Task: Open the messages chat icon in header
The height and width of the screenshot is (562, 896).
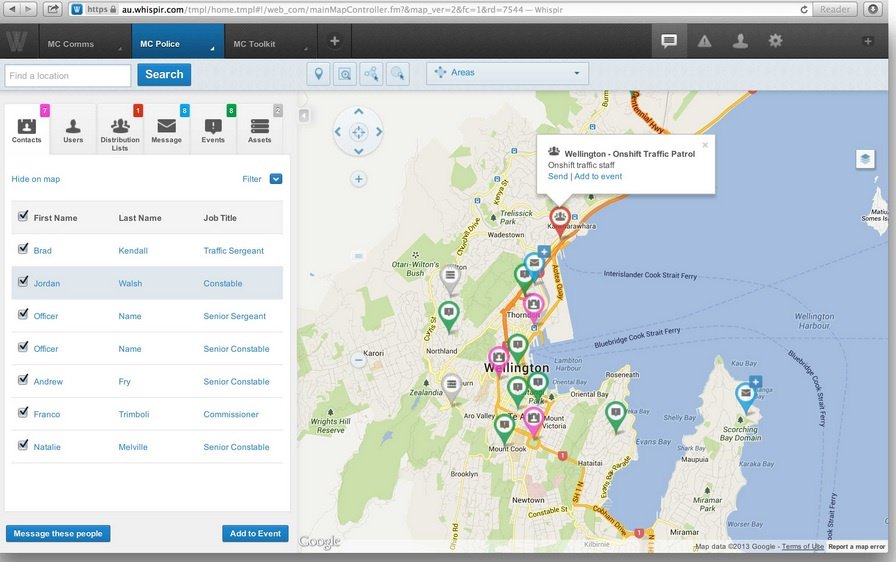Action: coord(669,41)
